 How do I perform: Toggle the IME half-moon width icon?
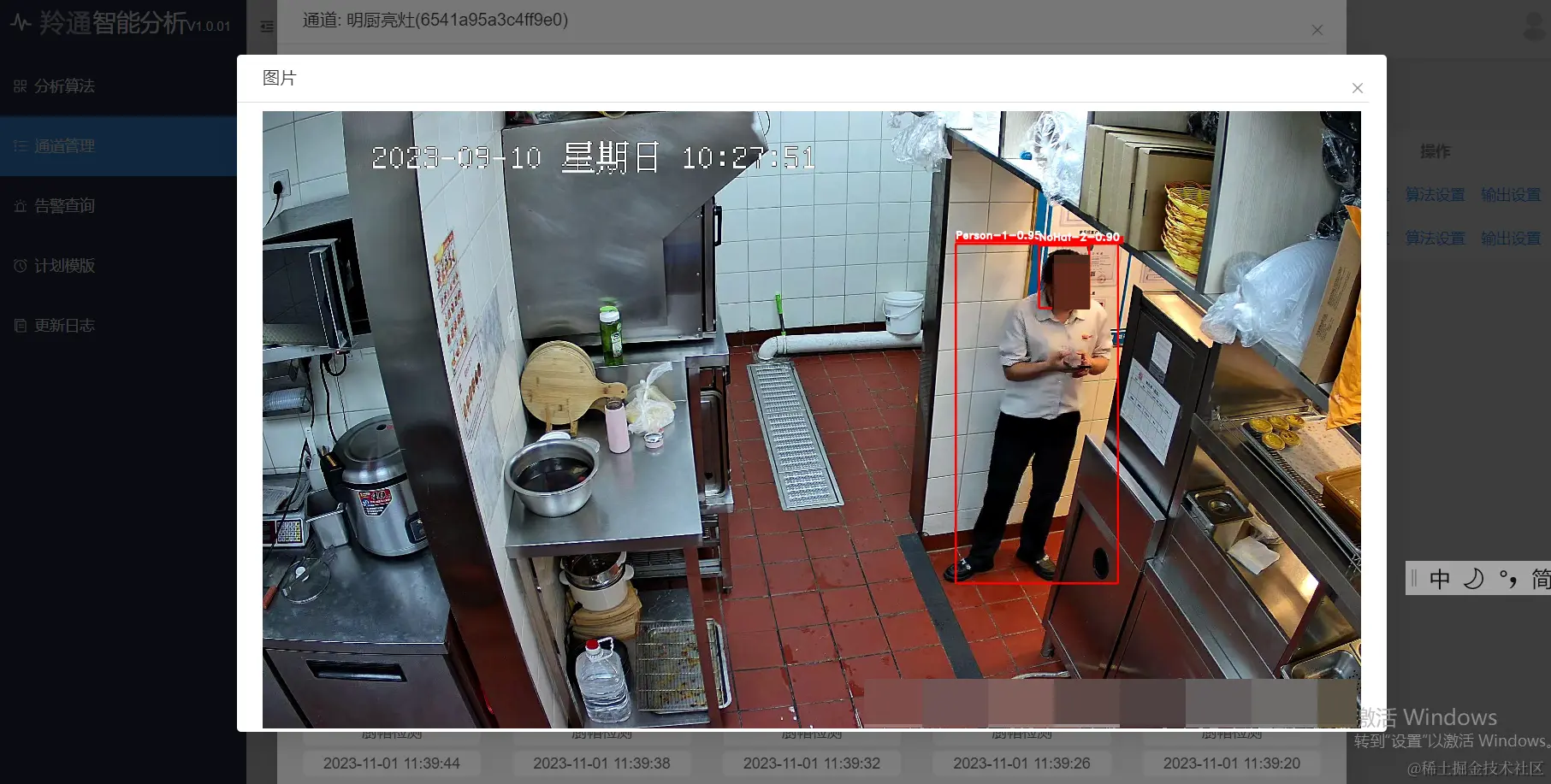tap(1473, 579)
